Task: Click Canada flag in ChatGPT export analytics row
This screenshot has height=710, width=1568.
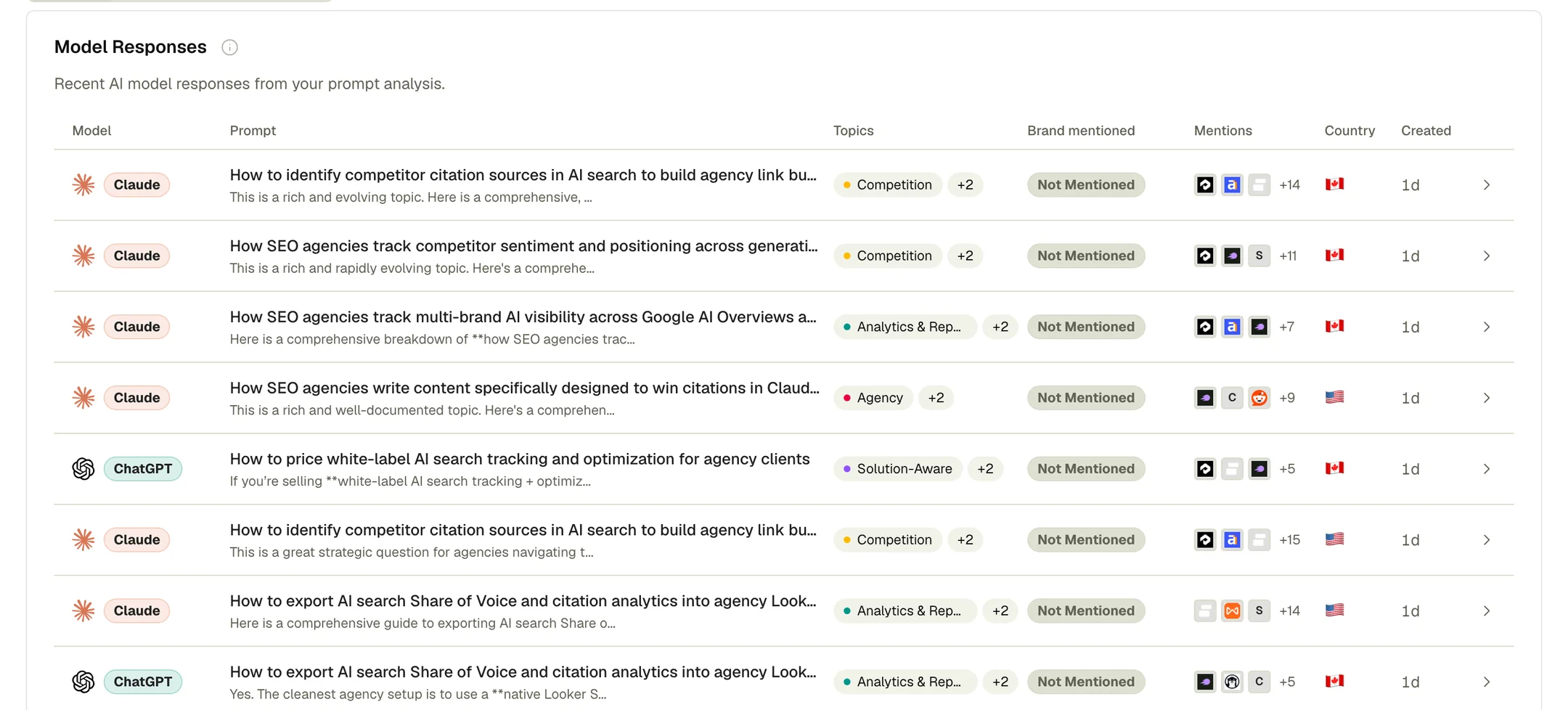Action: point(1334,681)
